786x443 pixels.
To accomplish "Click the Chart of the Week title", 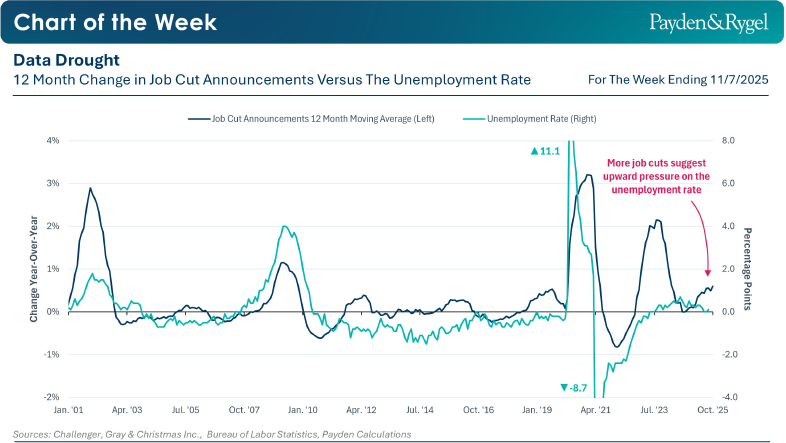I will coord(116,22).
